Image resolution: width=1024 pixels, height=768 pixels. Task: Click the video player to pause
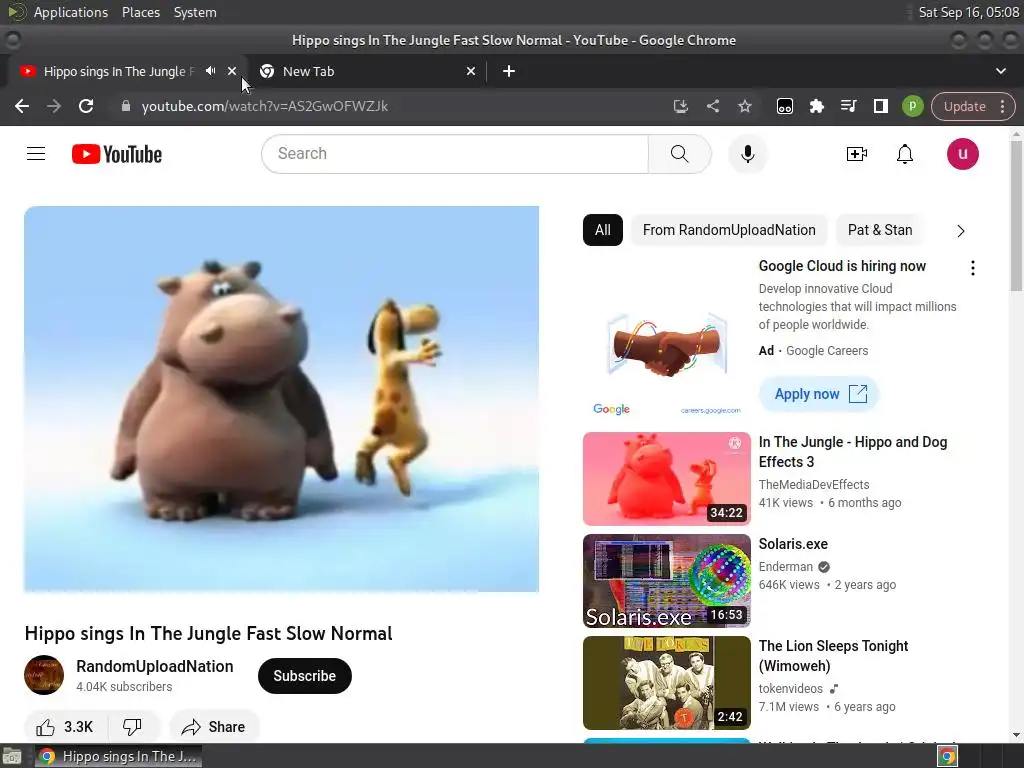(x=281, y=399)
